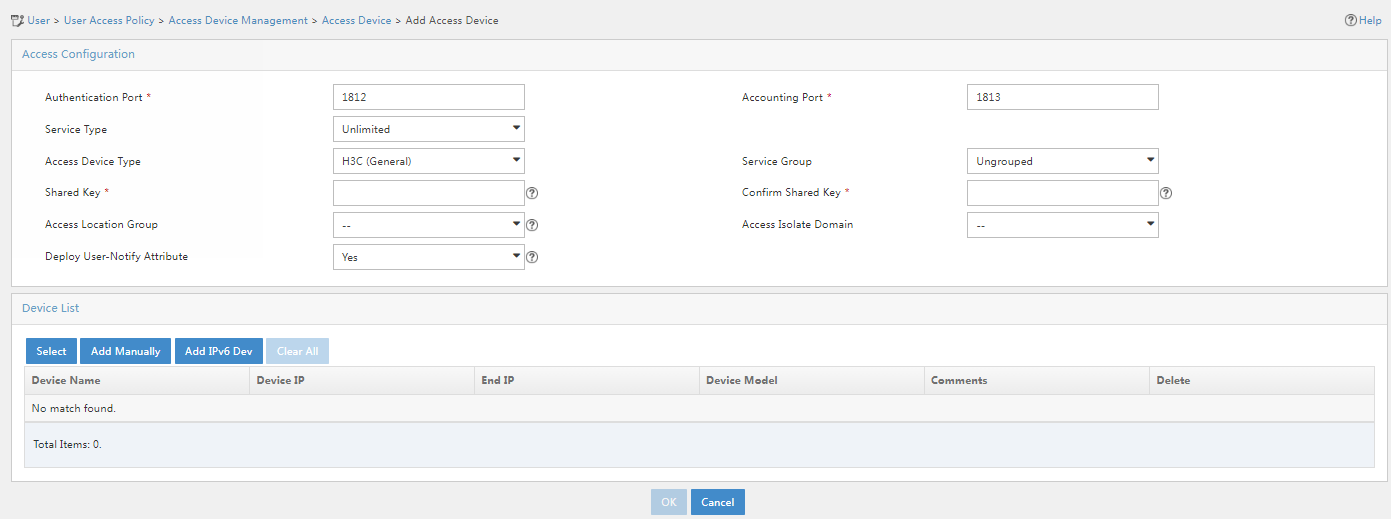Click the Cancel button
The image size is (1391, 519).
pos(718,502)
